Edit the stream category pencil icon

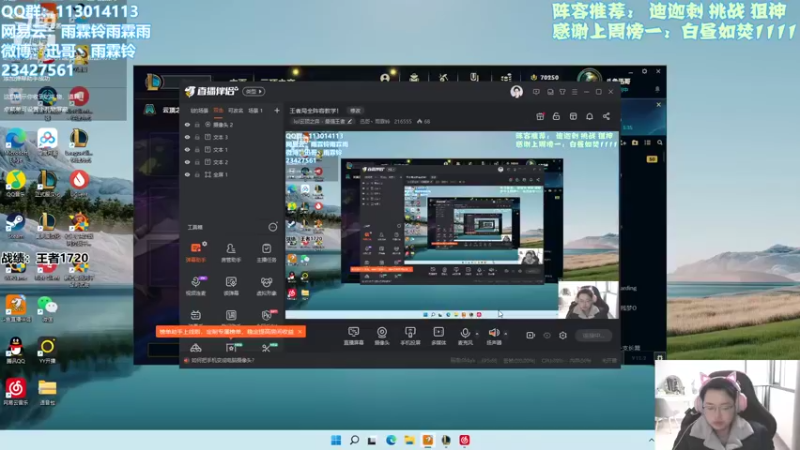coord(349,121)
